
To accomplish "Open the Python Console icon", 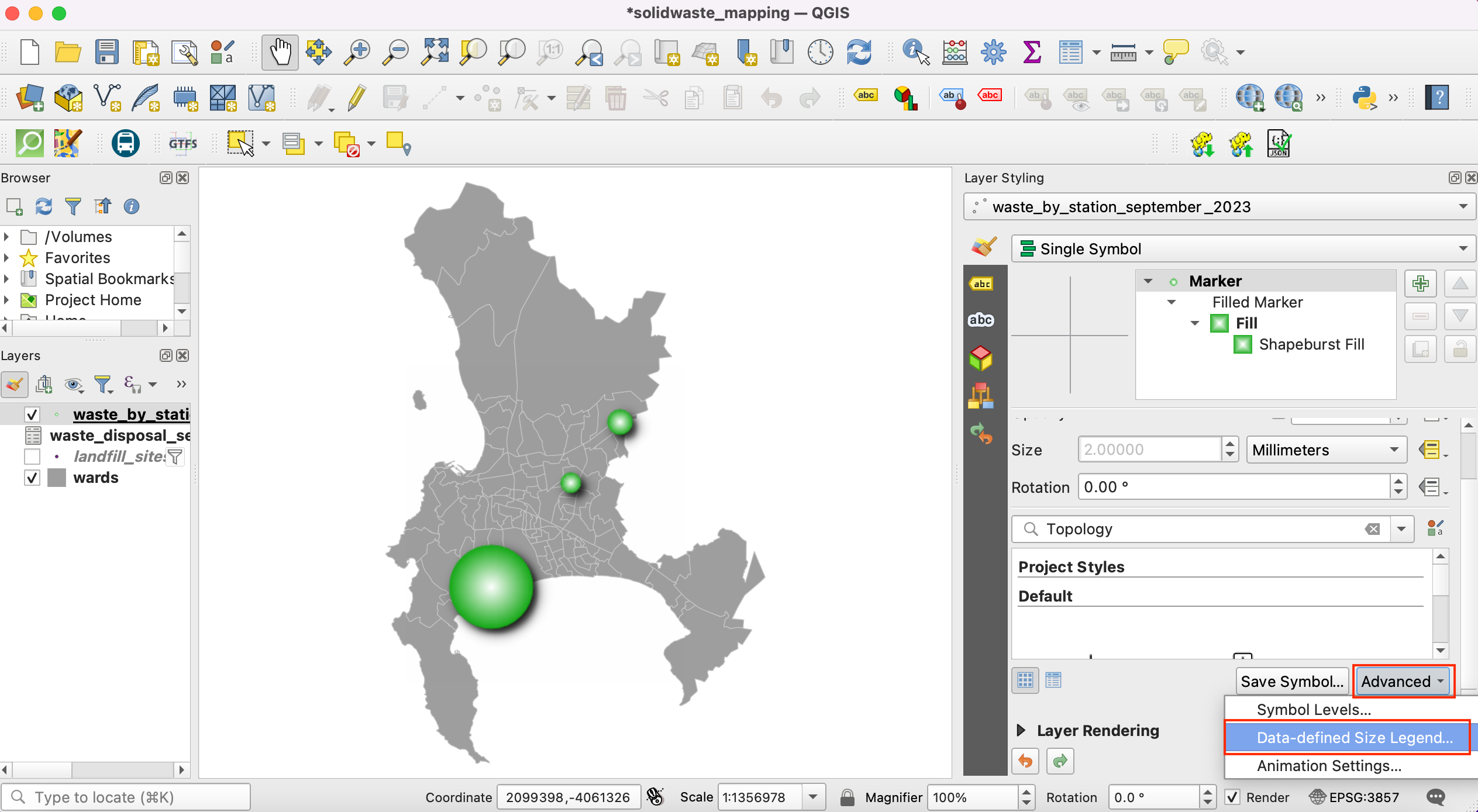I will coord(1363,98).
